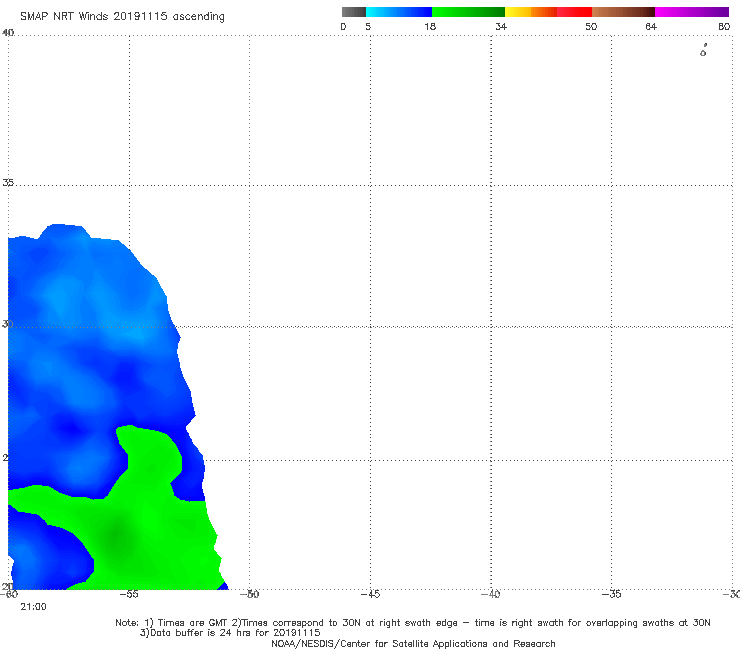Viewport: 740px width, 650px height.
Task: Select the gray segment of the color bar
Action: (x=353, y=12)
